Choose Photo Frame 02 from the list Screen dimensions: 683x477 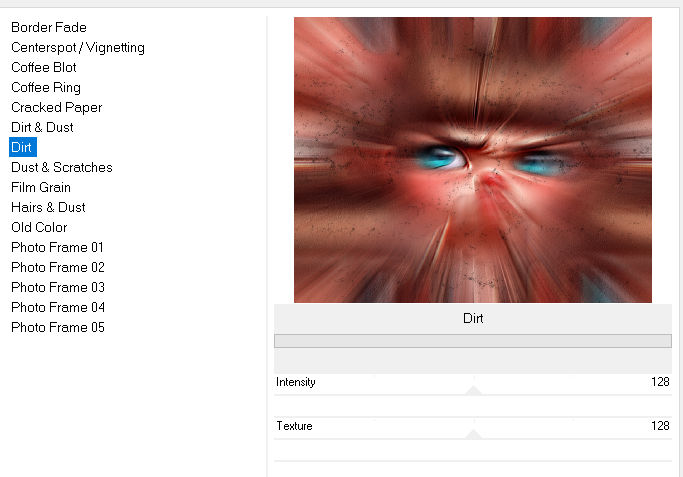(58, 267)
